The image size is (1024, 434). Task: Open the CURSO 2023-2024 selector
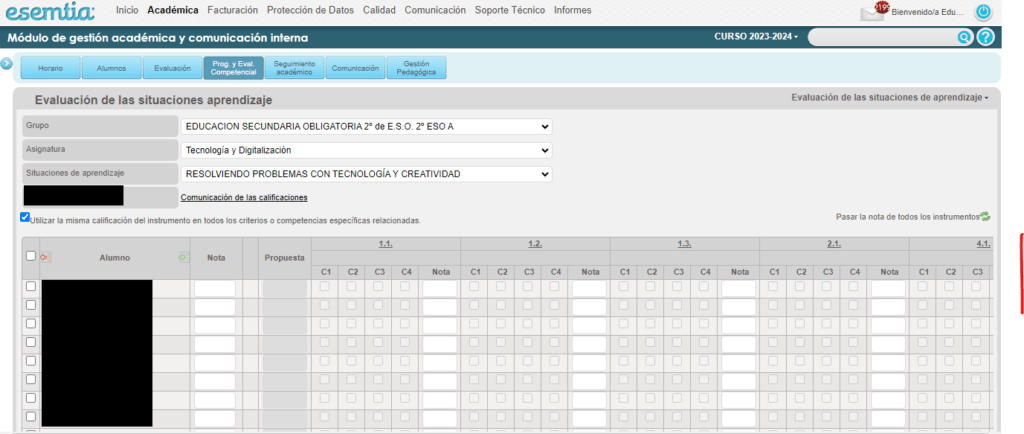pos(756,36)
